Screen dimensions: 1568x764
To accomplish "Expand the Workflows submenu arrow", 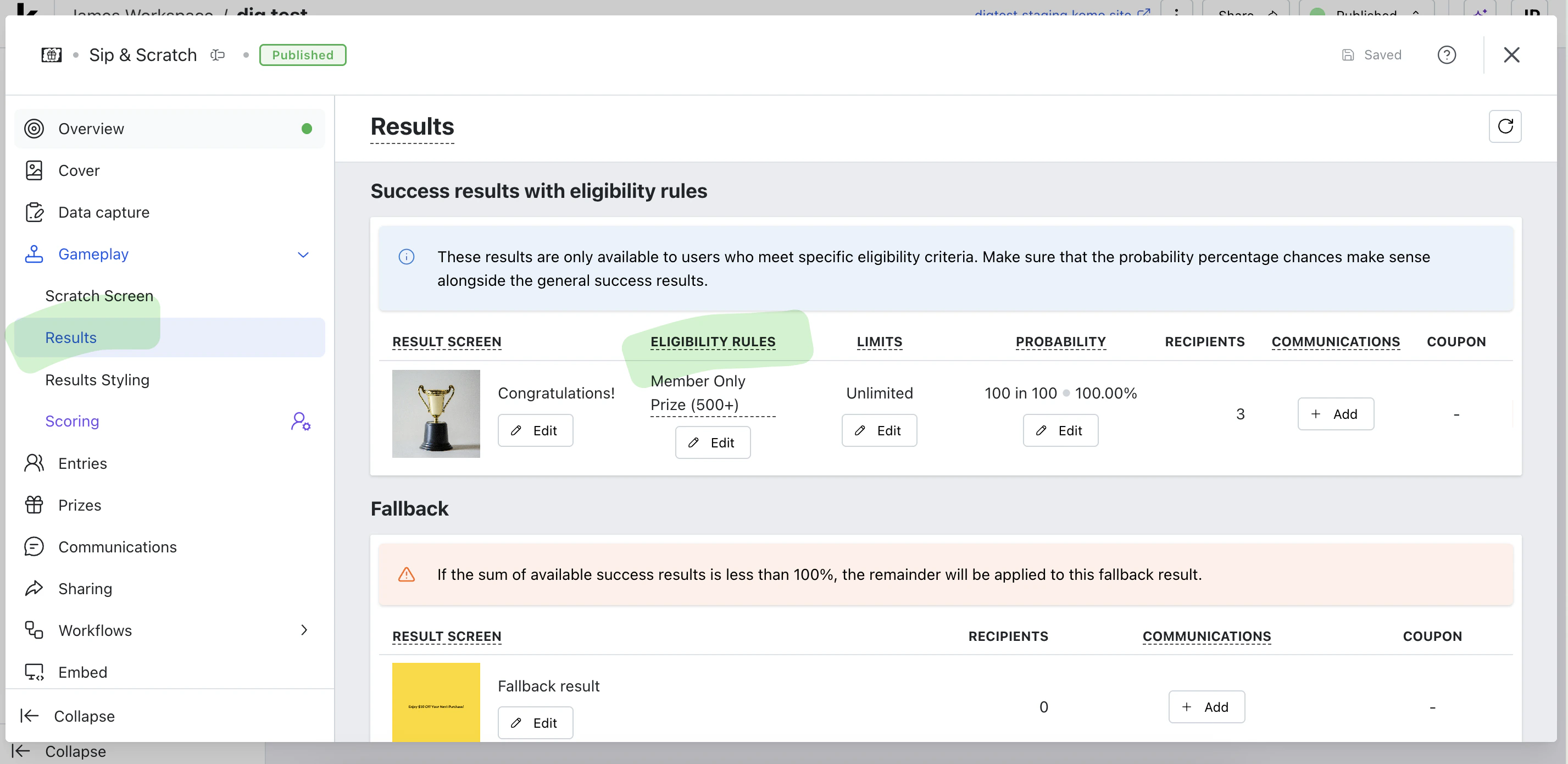I will click(x=304, y=630).
